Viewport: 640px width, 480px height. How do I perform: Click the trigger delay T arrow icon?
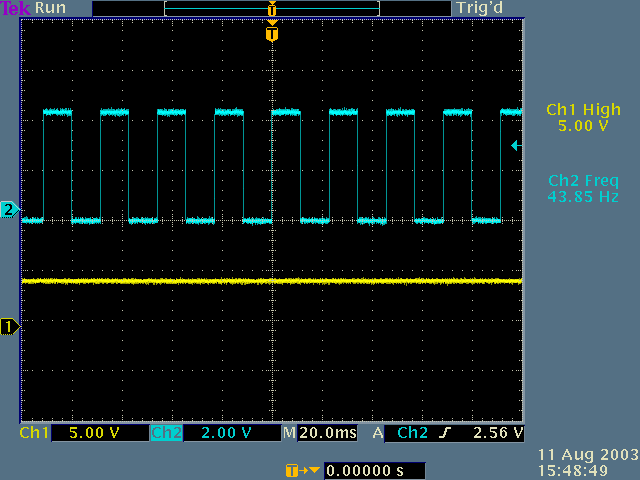tap(302, 471)
